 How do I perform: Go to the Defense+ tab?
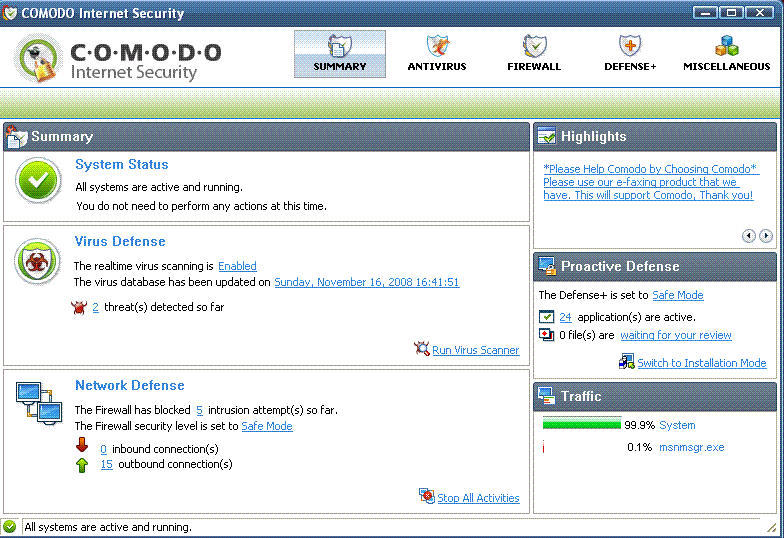(630, 54)
